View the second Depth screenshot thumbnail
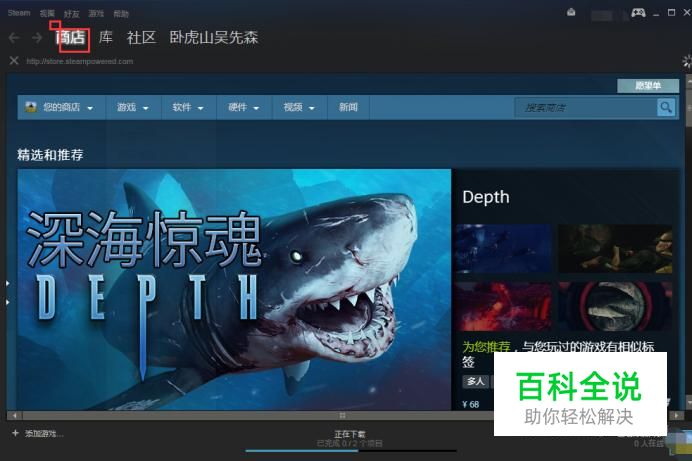This screenshot has width=692, height=461. click(615, 248)
